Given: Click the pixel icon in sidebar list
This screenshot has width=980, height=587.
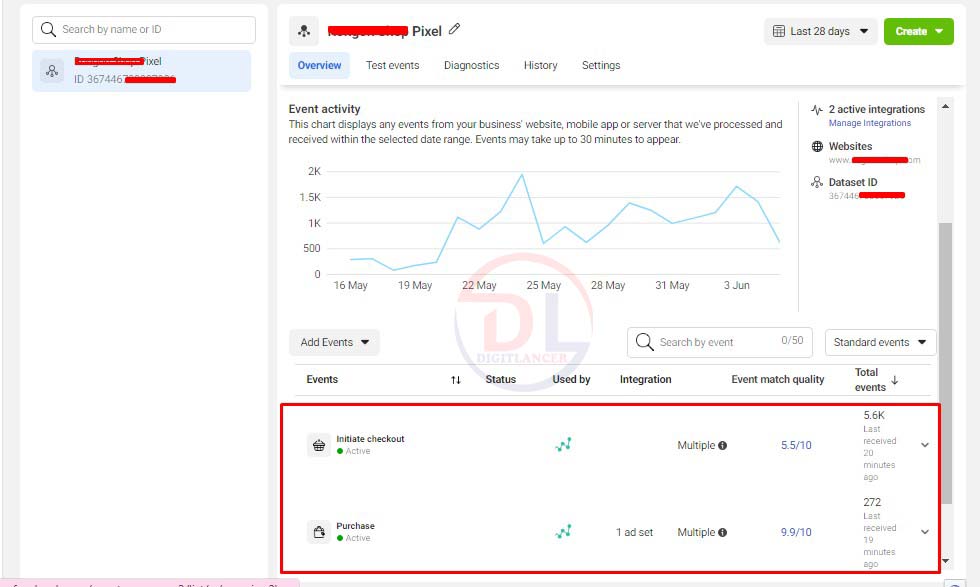Looking at the screenshot, I should coord(52,71).
